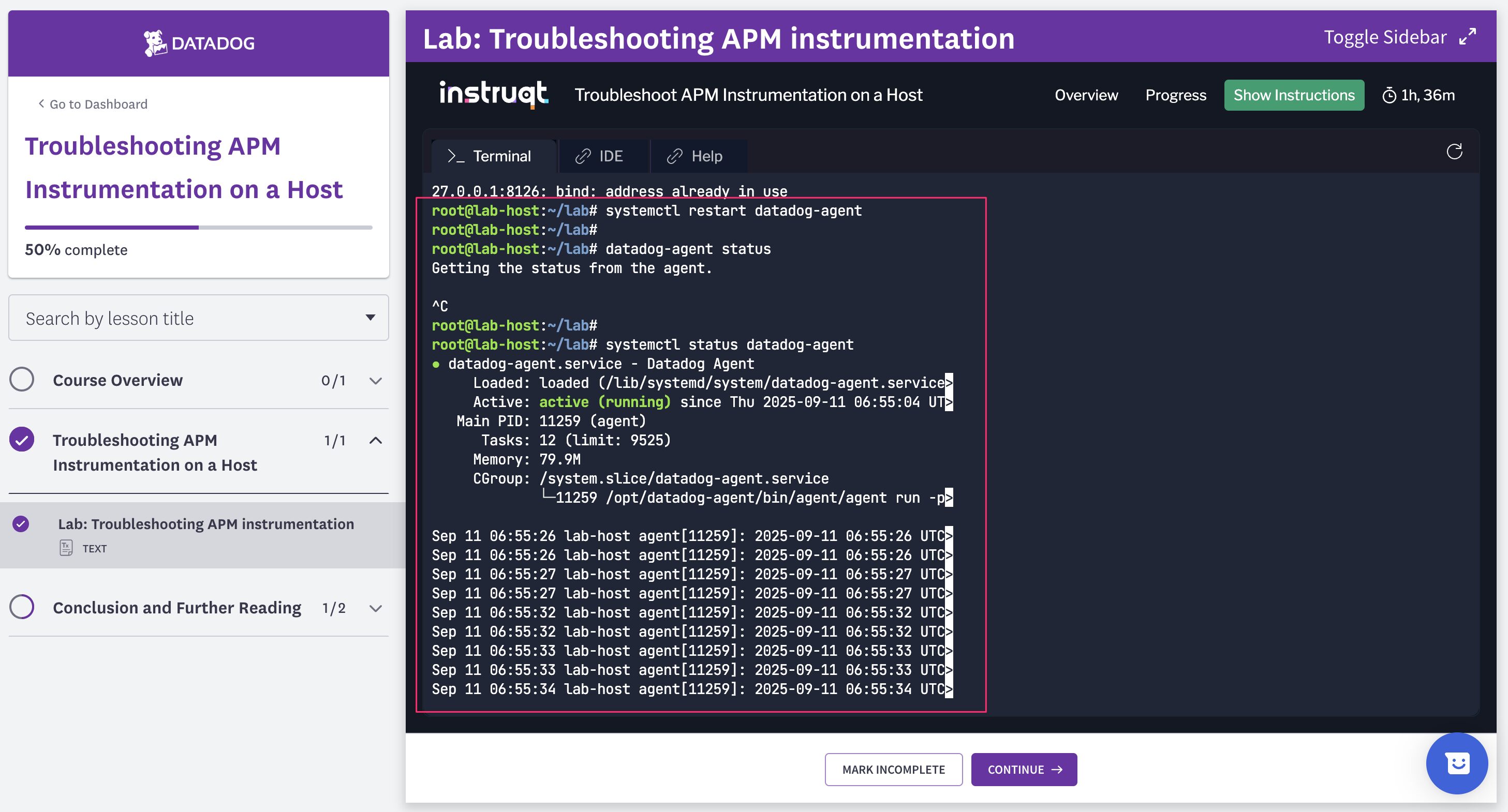Open the Help tab
This screenshot has width=1508, height=812.
699,156
